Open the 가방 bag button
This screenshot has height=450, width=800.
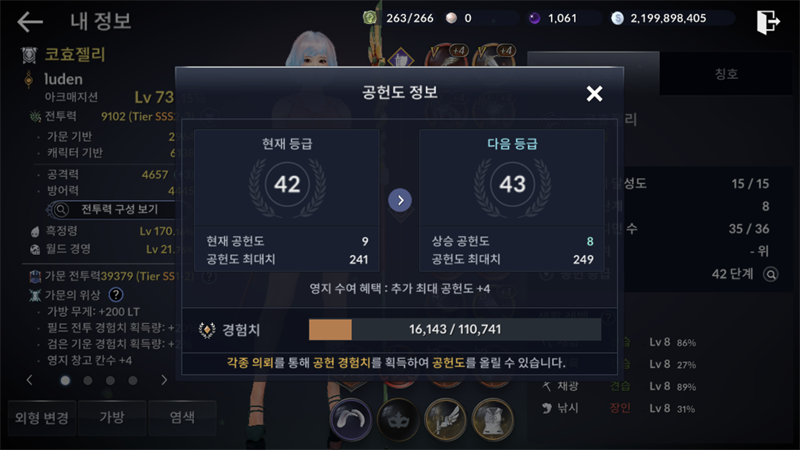tap(112, 418)
